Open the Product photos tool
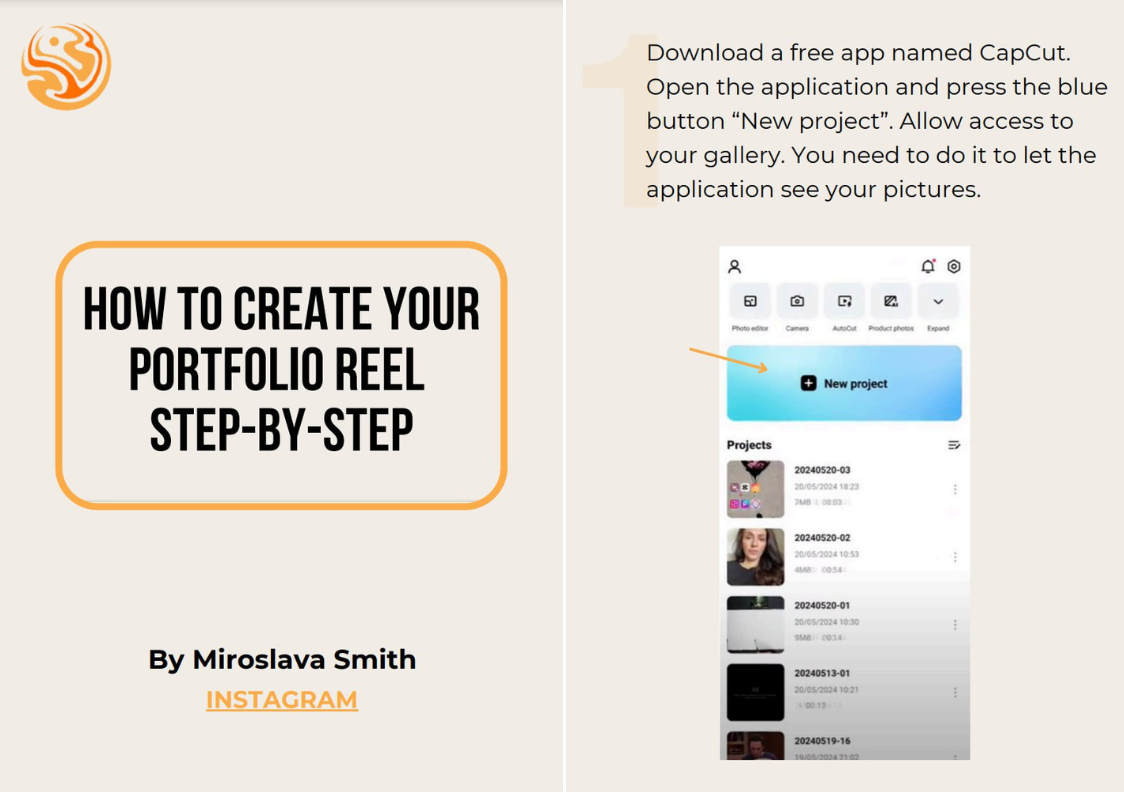 coord(891,302)
